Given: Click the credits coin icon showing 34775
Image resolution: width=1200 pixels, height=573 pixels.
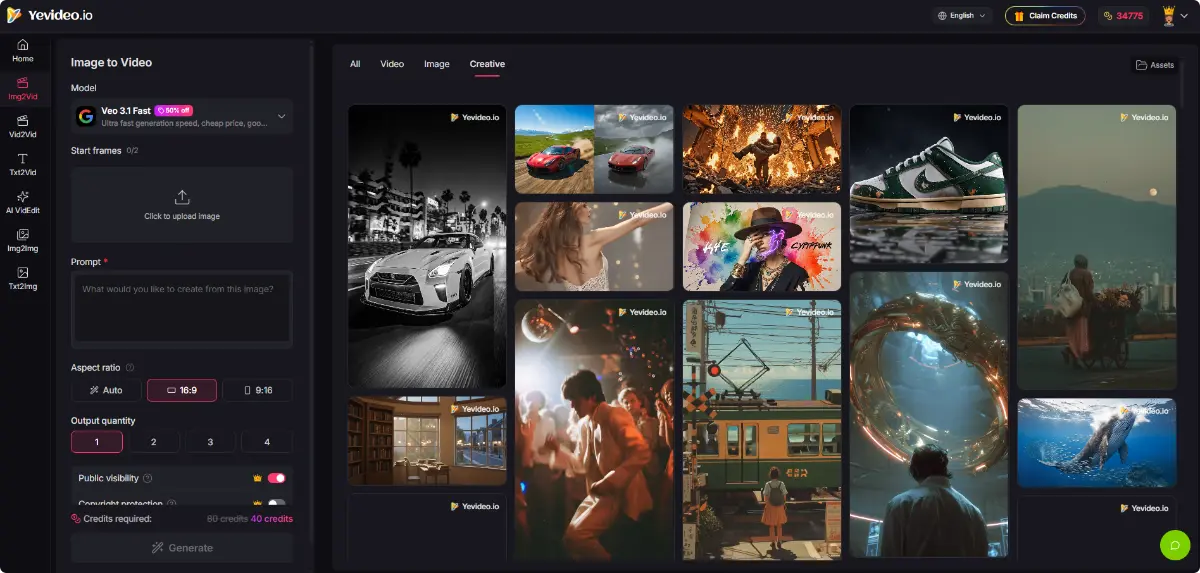Looking at the screenshot, I should [1108, 16].
